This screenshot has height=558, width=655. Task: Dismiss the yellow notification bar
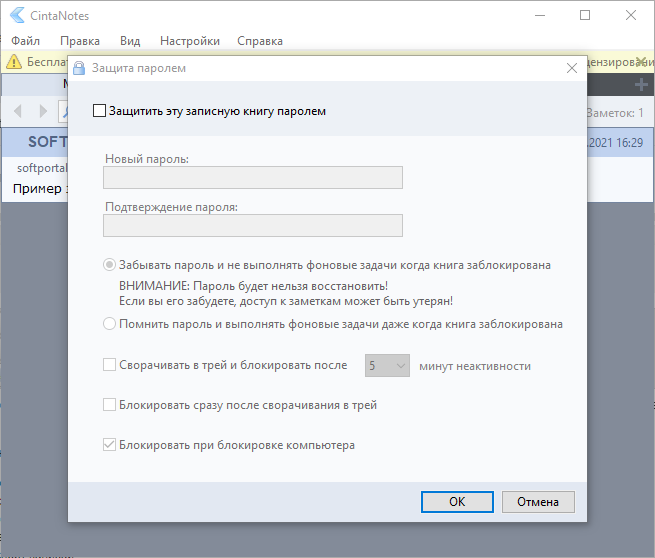[x=640, y=62]
